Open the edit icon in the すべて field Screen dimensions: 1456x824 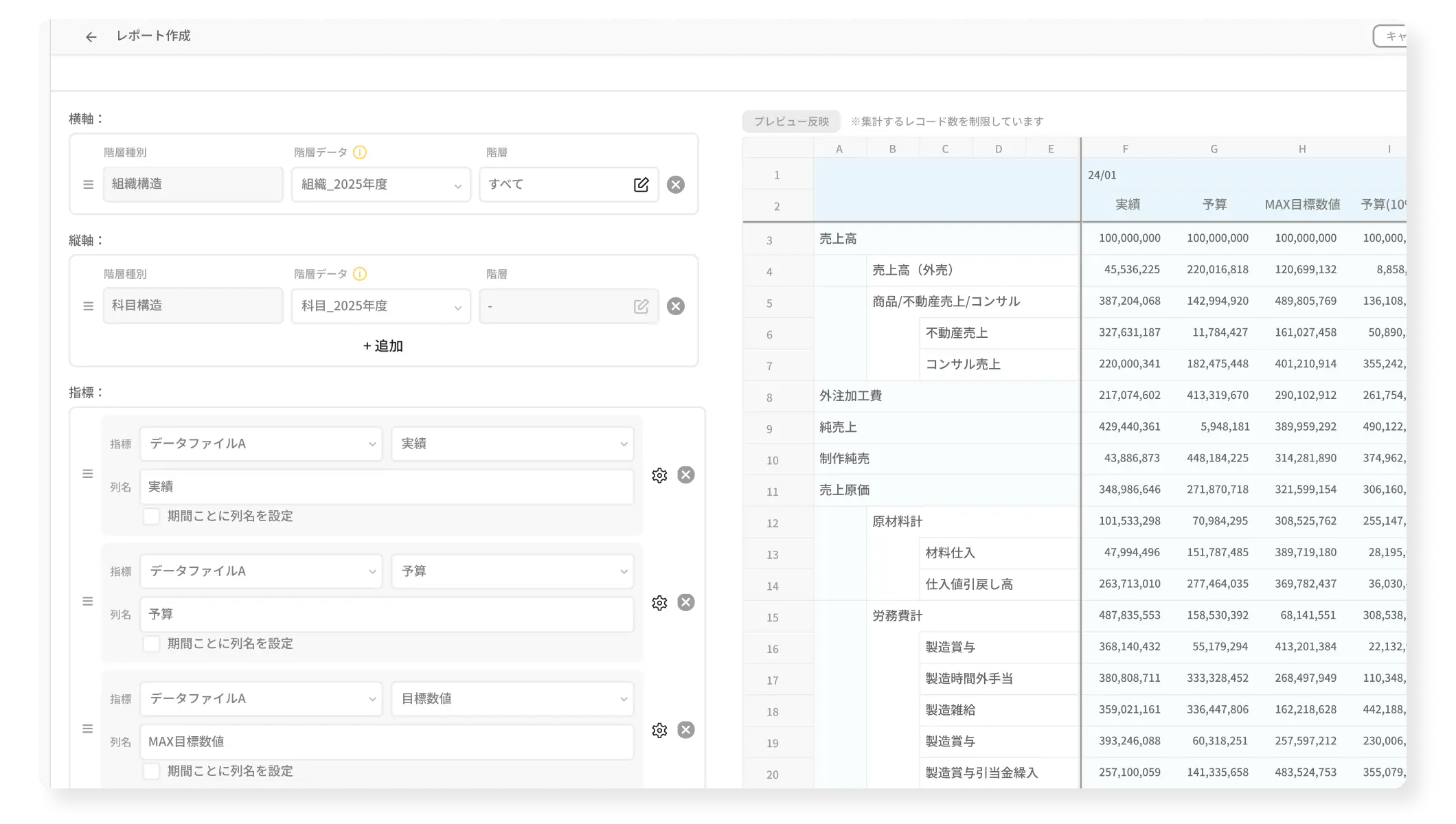[641, 185]
